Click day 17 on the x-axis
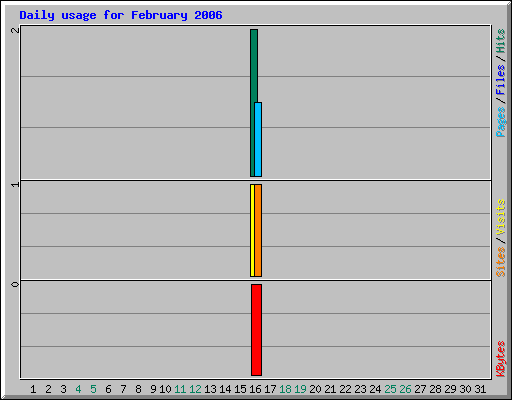This screenshot has height=400, width=512. coord(270,389)
